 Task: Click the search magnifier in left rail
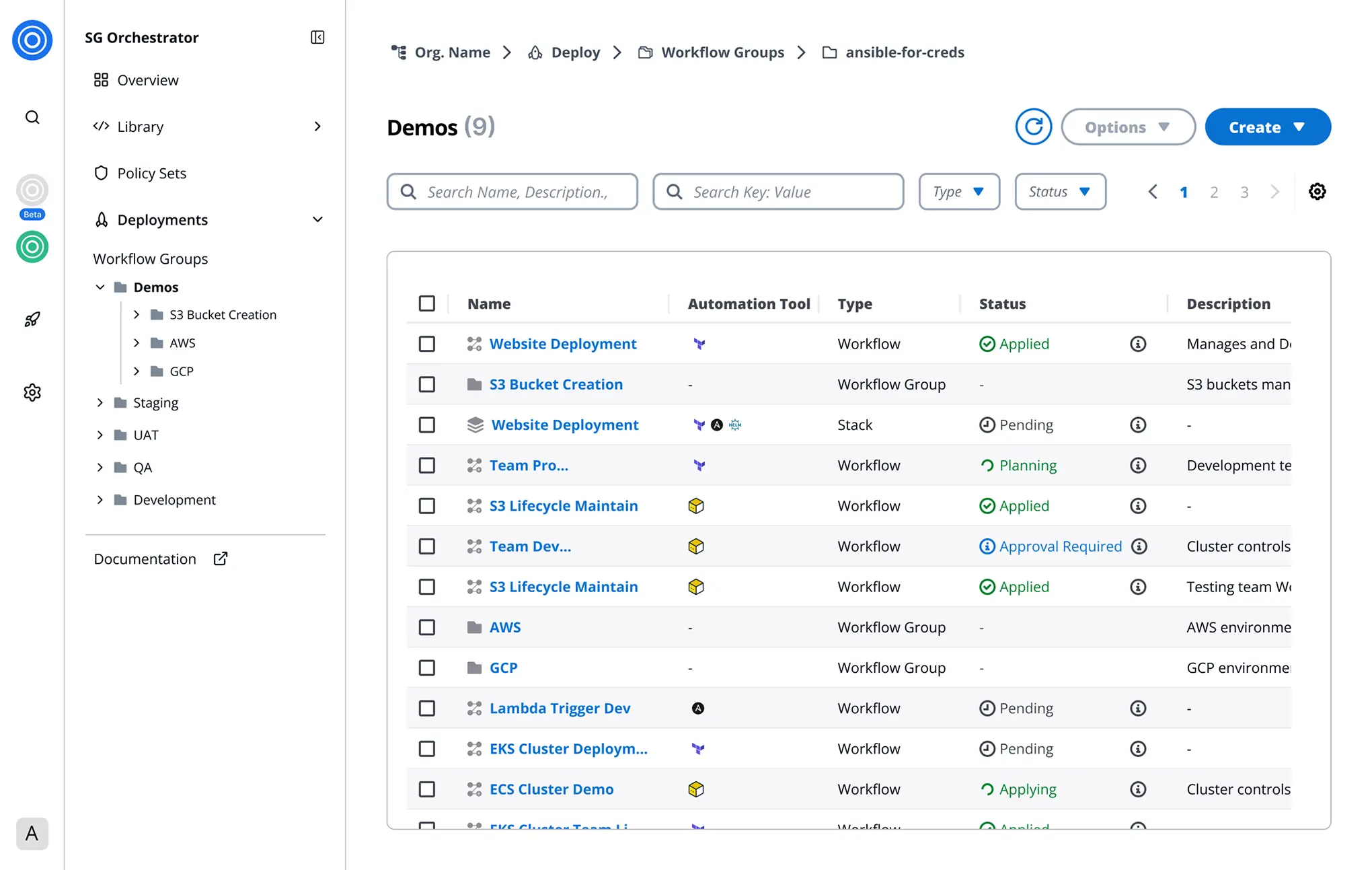pos(32,118)
